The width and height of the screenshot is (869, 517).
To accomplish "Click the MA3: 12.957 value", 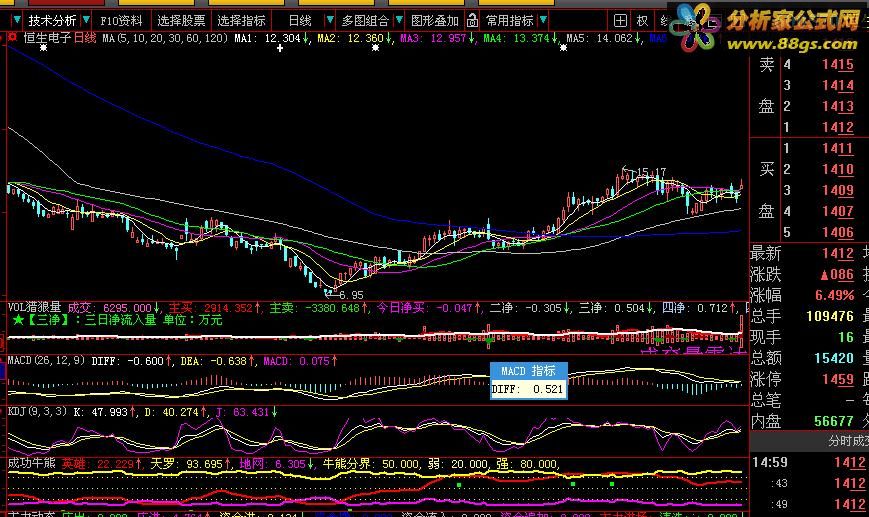I will pyautogui.click(x=437, y=38).
